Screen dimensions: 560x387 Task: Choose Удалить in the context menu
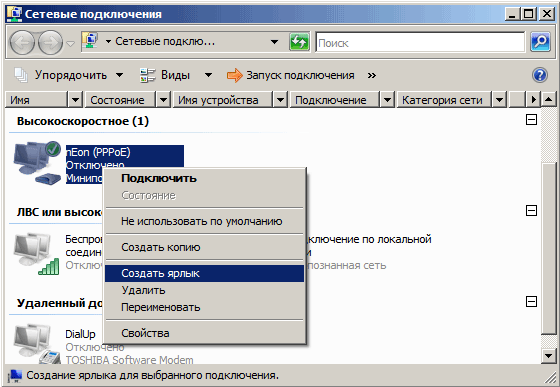point(204,290)
